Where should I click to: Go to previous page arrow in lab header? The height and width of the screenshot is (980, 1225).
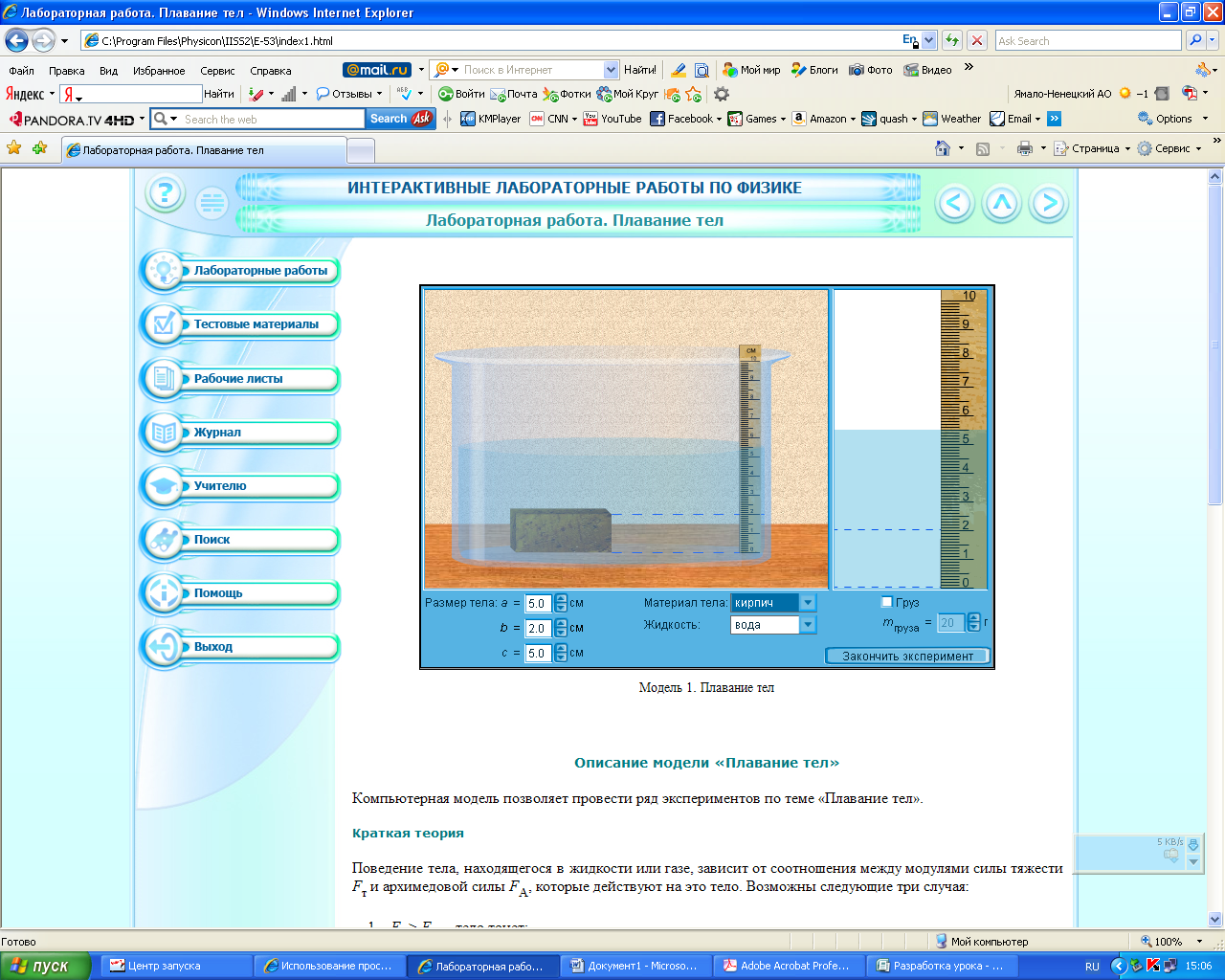(954, 203)
